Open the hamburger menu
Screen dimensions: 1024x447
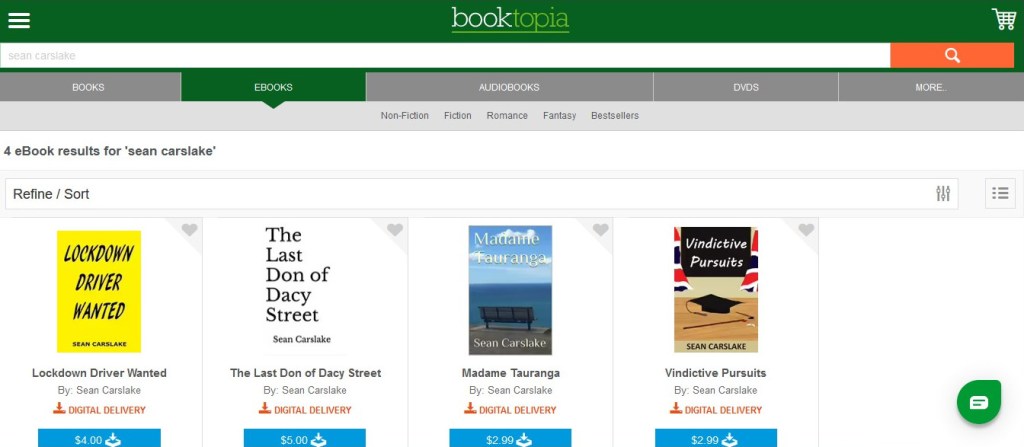pyautogui.click(x=19, y=20)
